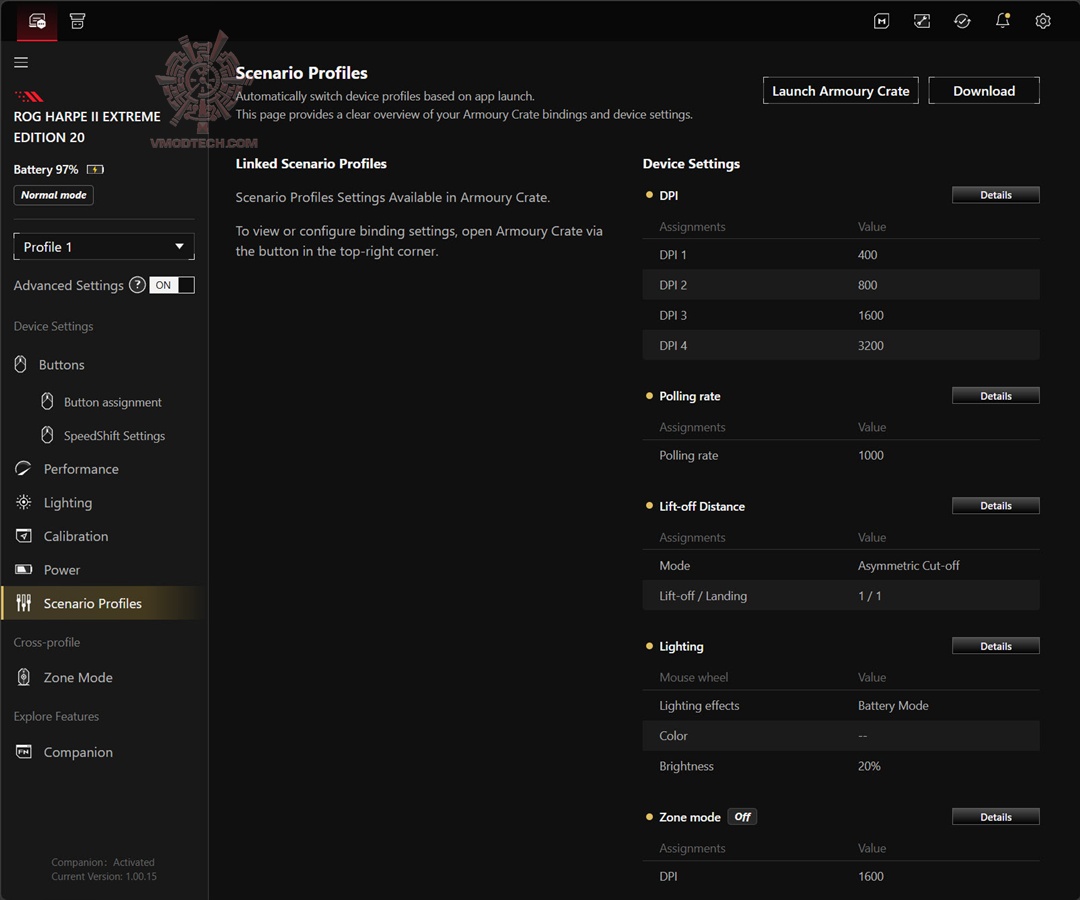Open Details for DPI settings
1080x900 pixels.
coord(995,195)
